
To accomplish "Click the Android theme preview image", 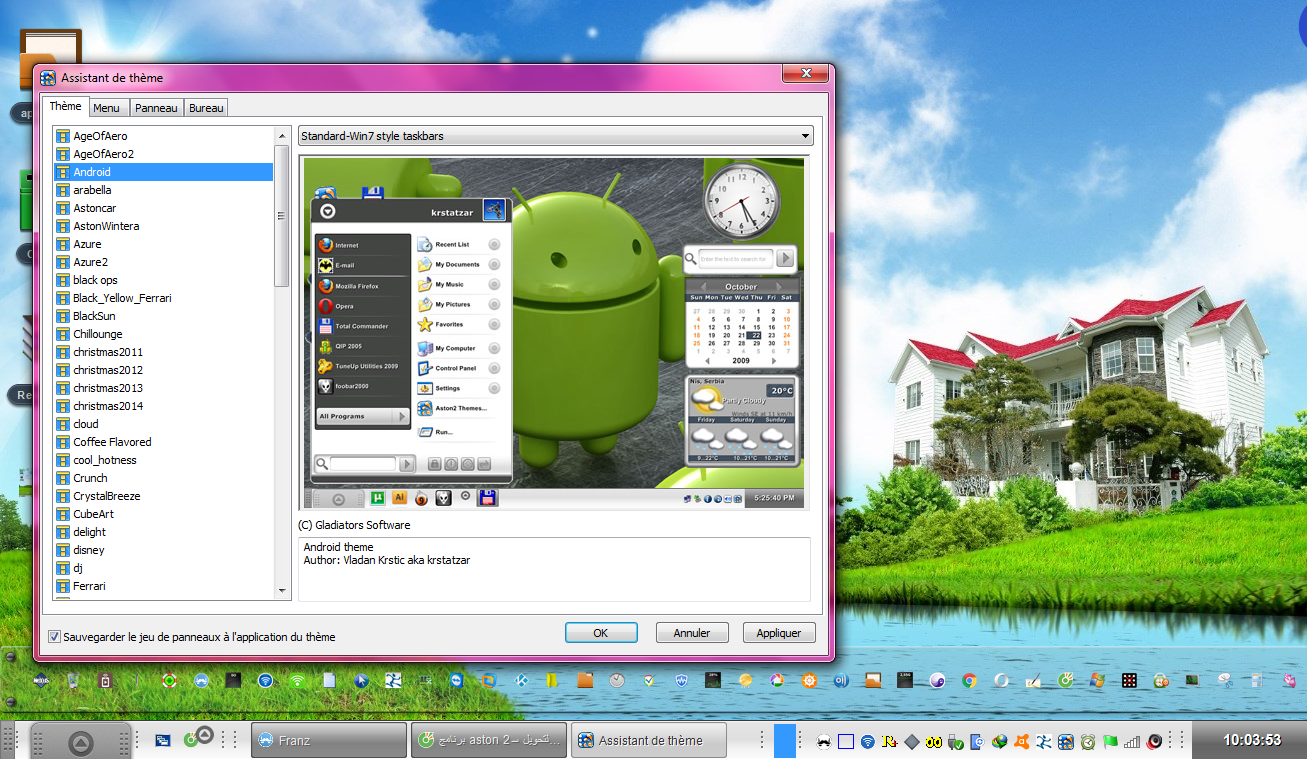I will (x=553, y=333).
